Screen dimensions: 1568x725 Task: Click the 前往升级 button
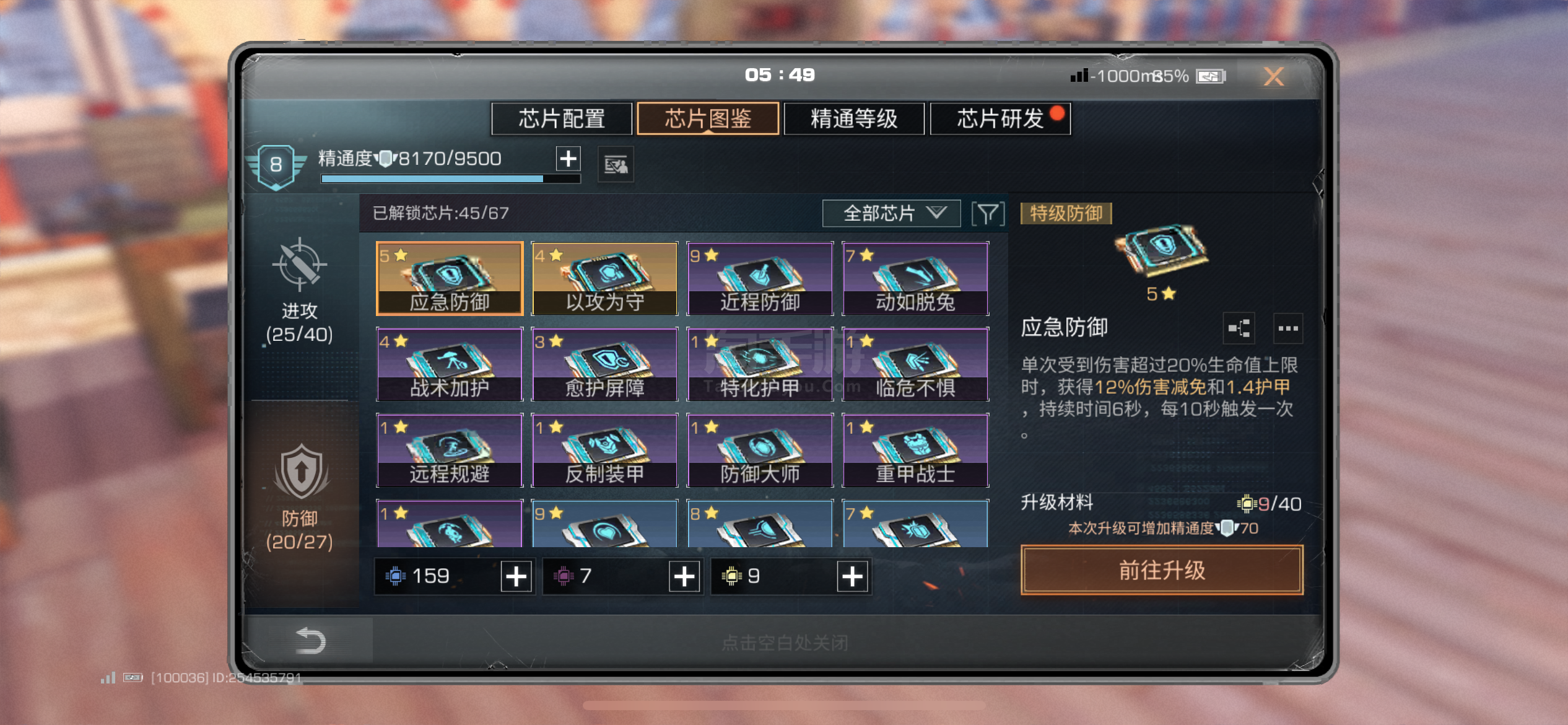(1162, 570)
